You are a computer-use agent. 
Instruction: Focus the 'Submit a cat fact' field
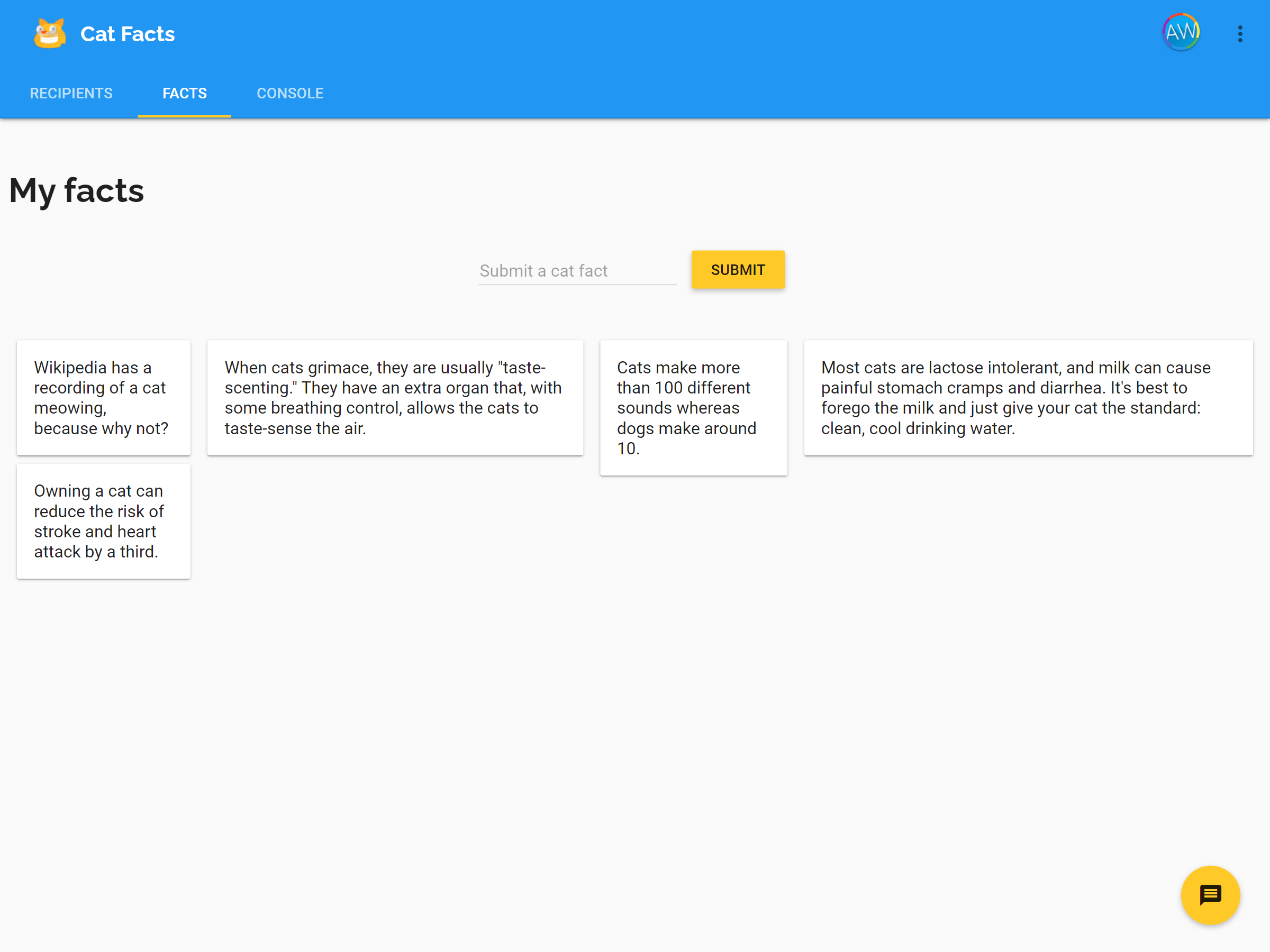tap(577, 271)
